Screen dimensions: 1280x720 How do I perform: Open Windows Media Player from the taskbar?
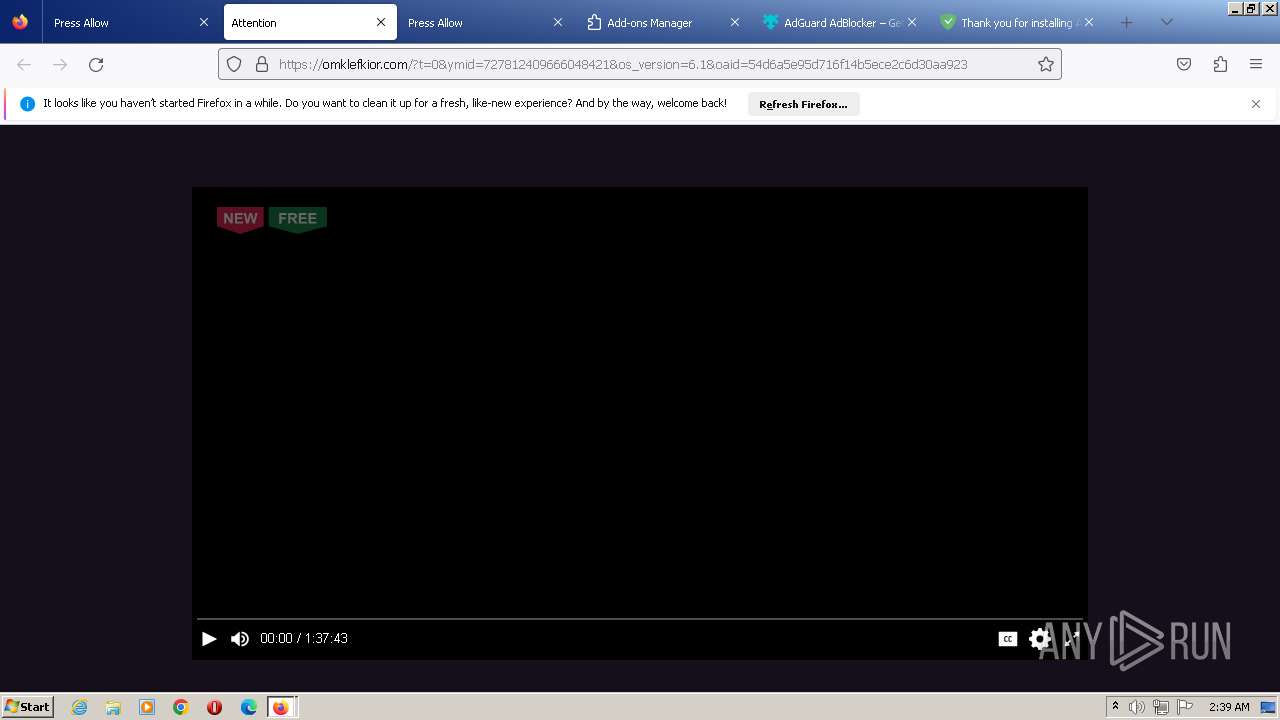pos(147,707)
